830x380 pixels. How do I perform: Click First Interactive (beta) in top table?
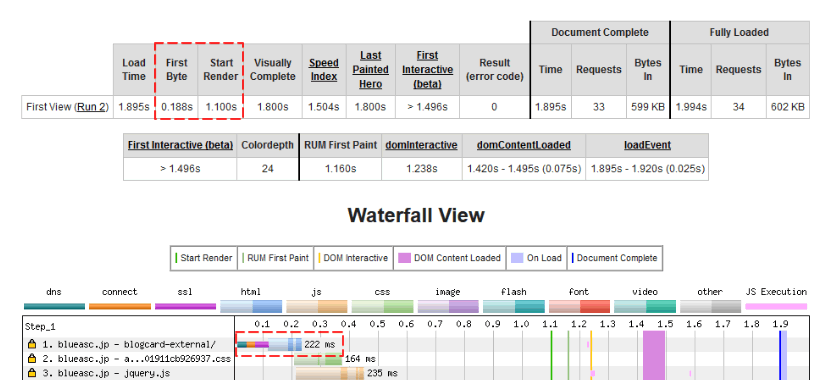click(427, 69)
